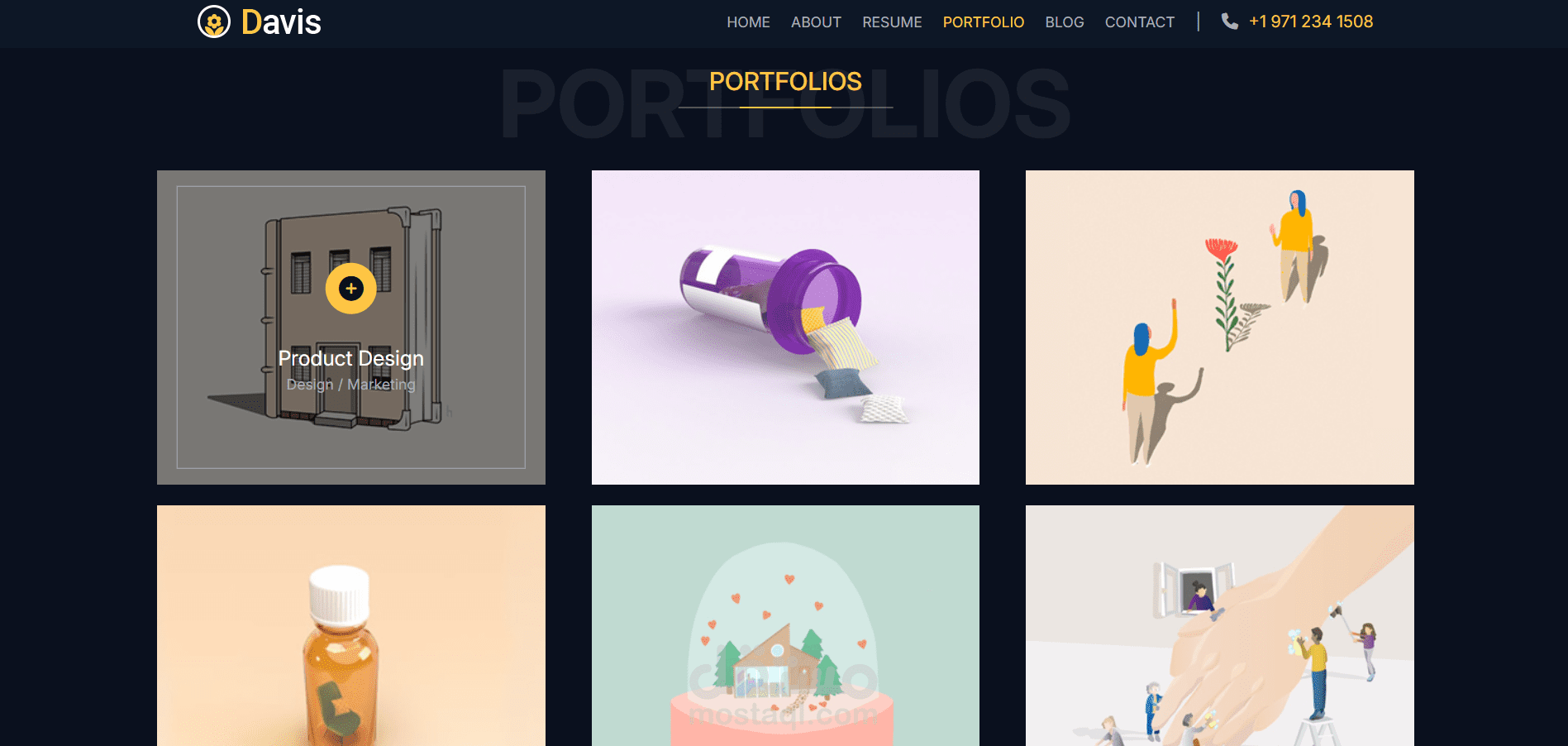Viewport: 1568px width, 746px height.
Task: Open the building sketch portfolio card
Action: click(x=351, y=328)
